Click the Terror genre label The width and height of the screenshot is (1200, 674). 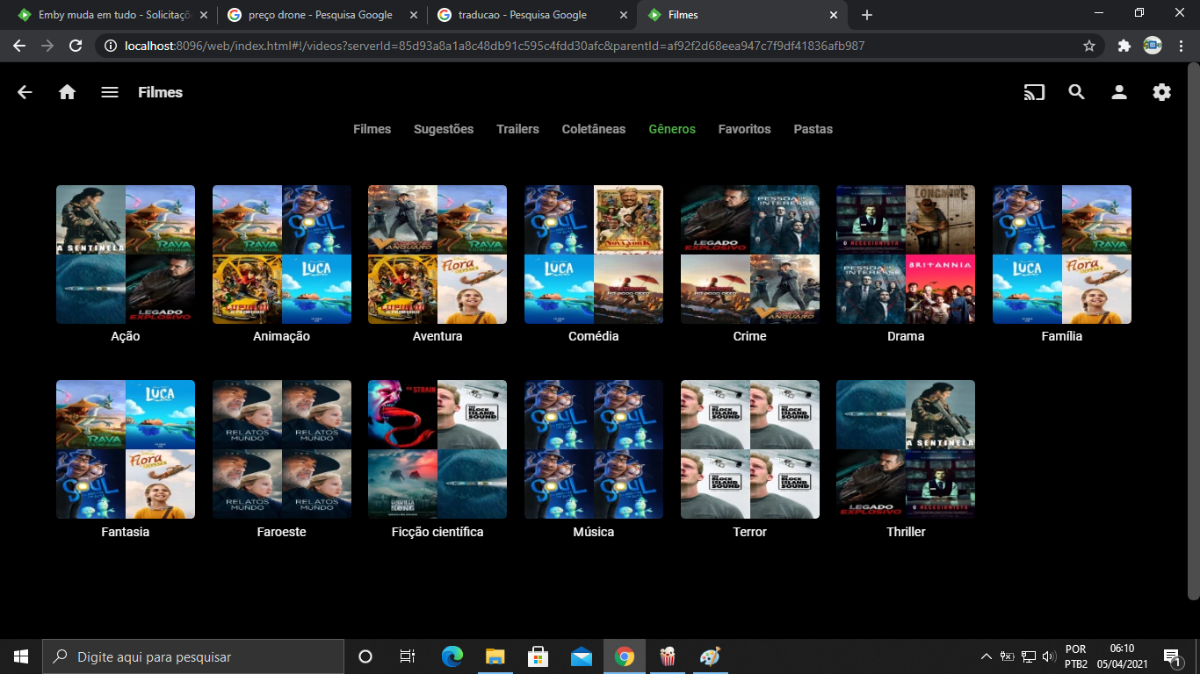749,532
